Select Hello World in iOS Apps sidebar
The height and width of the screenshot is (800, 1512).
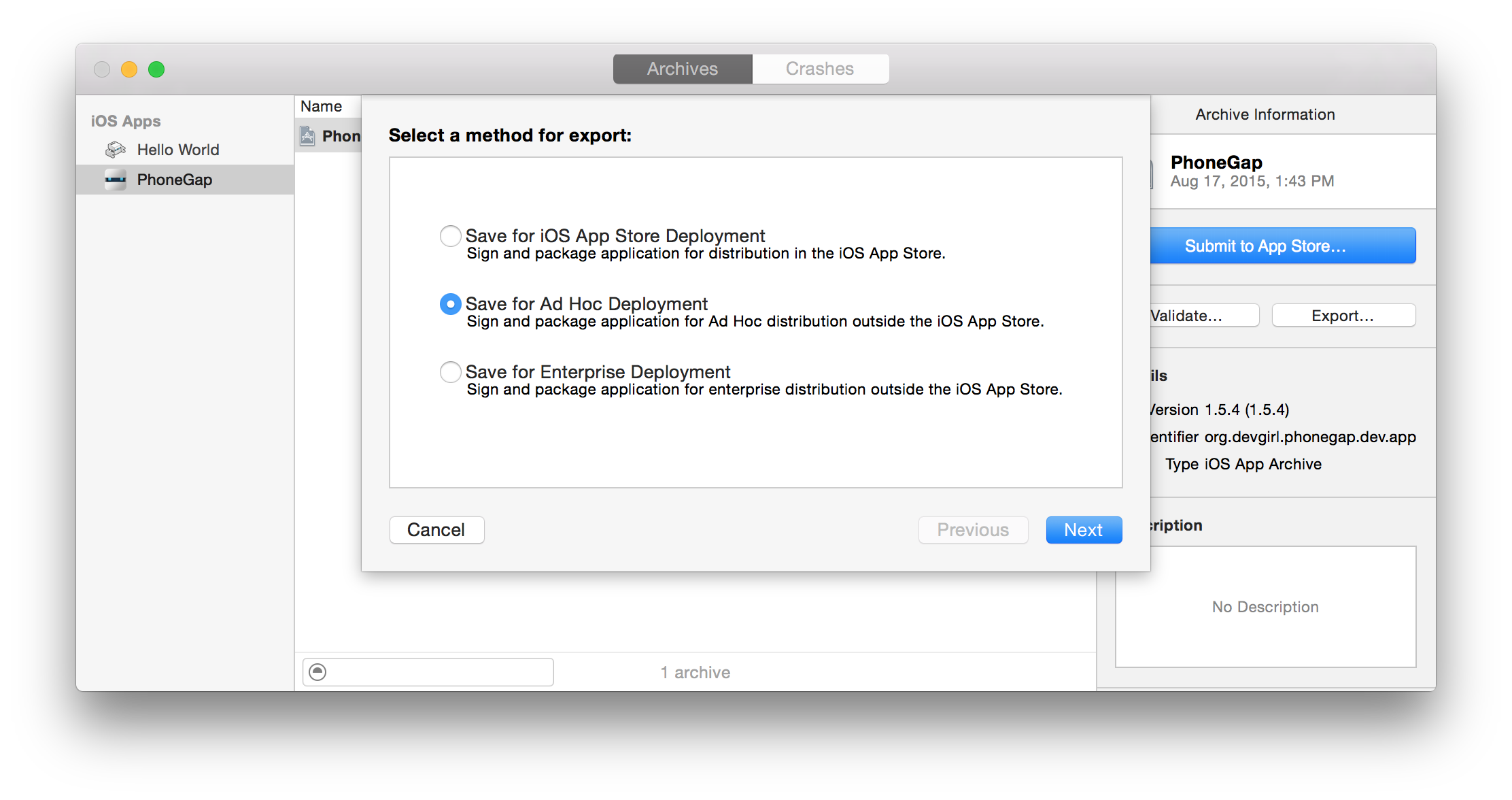[185, 150]
